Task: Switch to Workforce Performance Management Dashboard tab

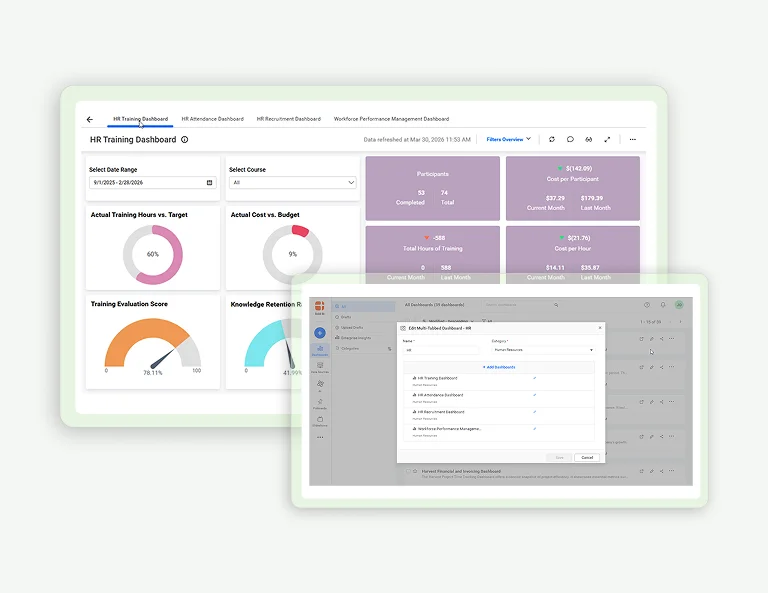Action: (x=391, y=119)
